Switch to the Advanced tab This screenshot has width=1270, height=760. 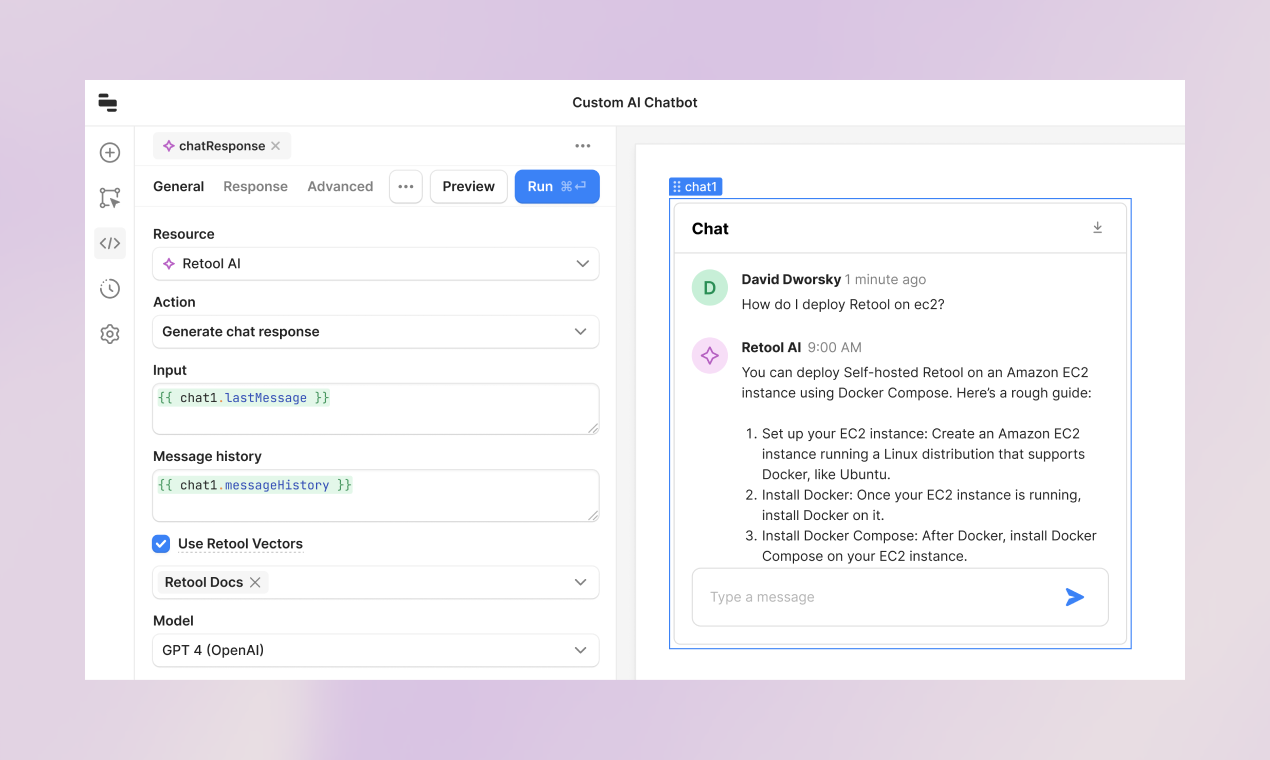[340, 187]
